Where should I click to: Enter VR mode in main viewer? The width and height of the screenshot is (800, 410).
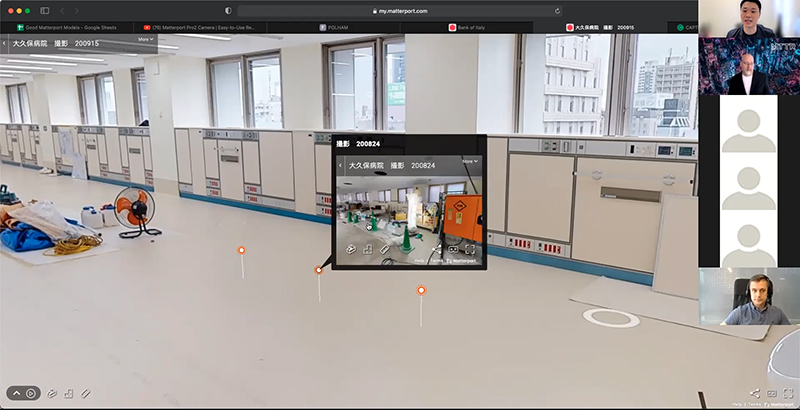point(771,393)
